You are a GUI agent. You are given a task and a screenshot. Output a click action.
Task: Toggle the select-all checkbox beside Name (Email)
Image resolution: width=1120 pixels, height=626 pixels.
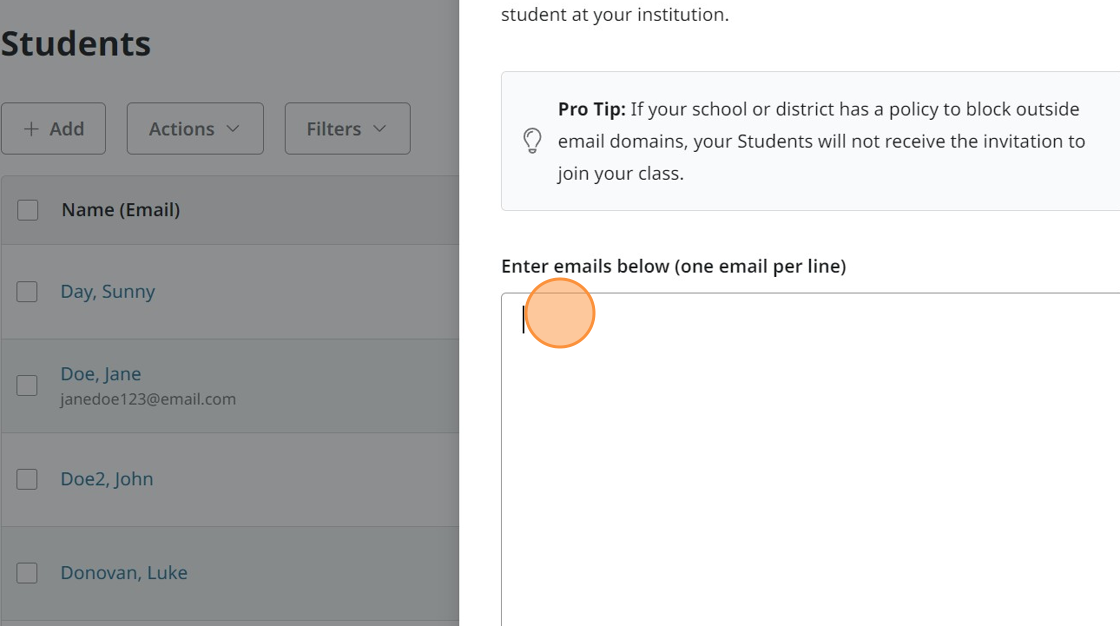[x=28, y=210]
